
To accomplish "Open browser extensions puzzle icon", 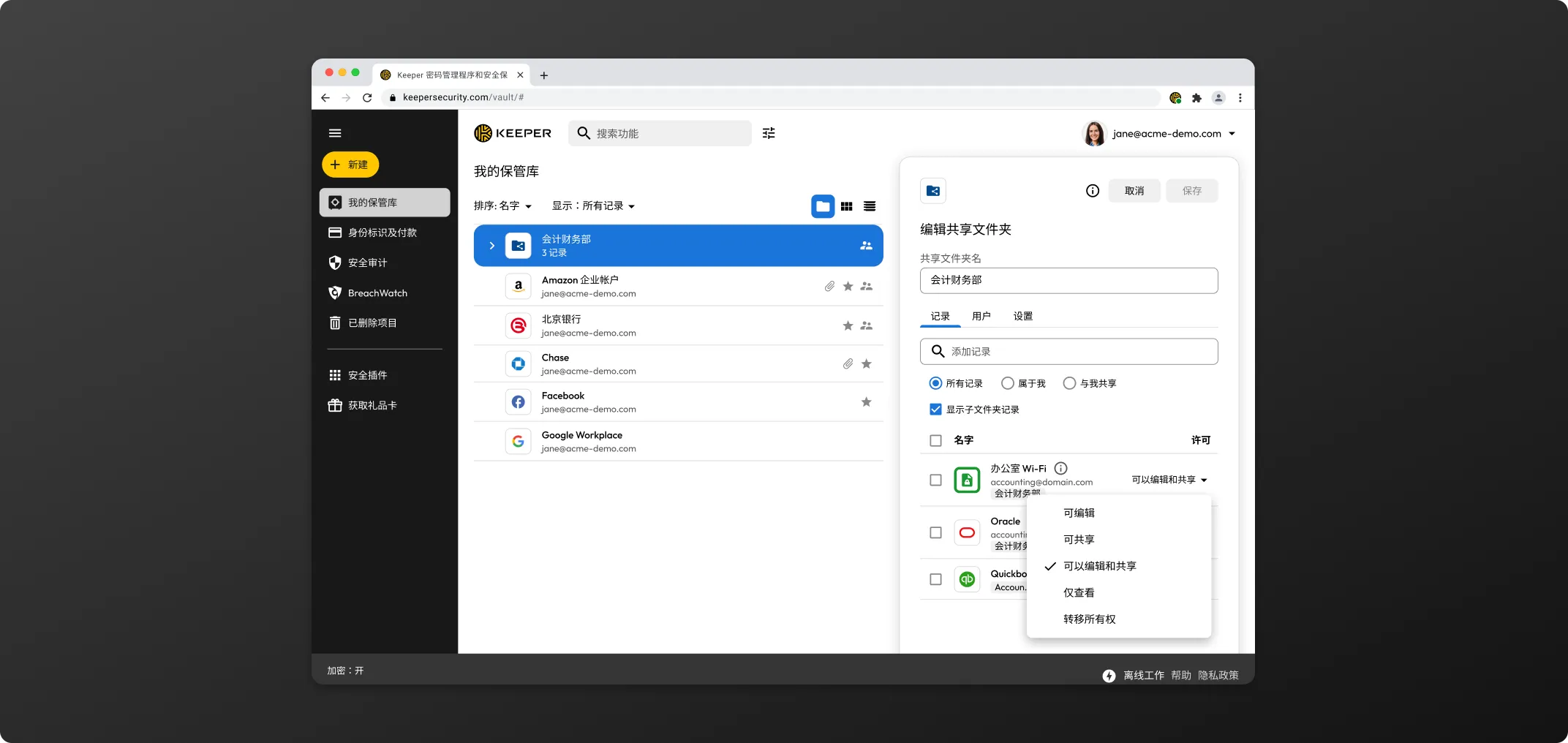I will (1196, 98).
